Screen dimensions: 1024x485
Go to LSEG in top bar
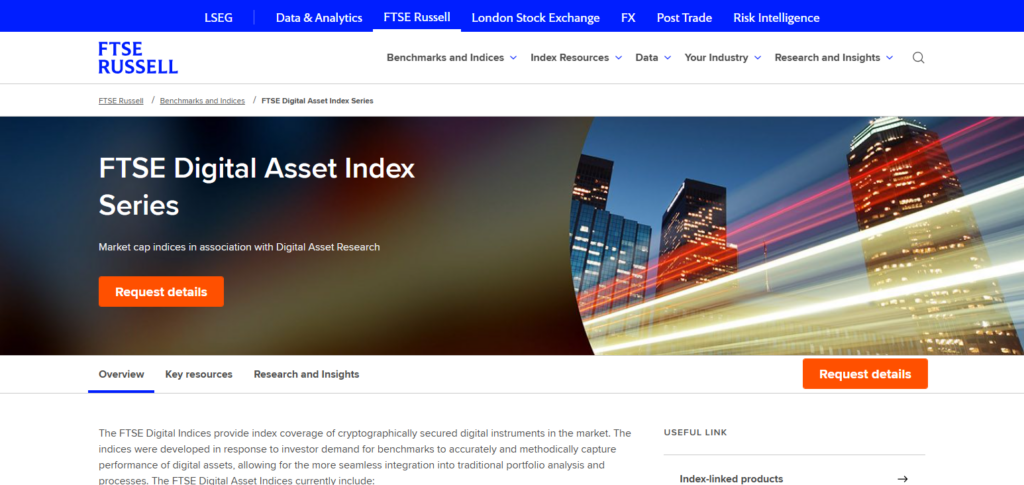[x=218, y=18]
